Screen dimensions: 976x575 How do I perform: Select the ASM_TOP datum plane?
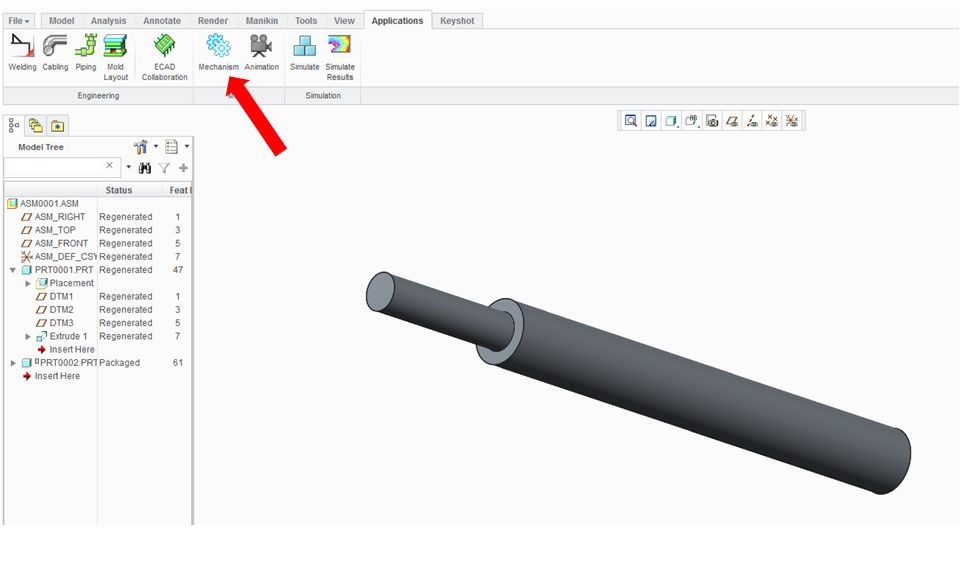click(x=55, y=230)
